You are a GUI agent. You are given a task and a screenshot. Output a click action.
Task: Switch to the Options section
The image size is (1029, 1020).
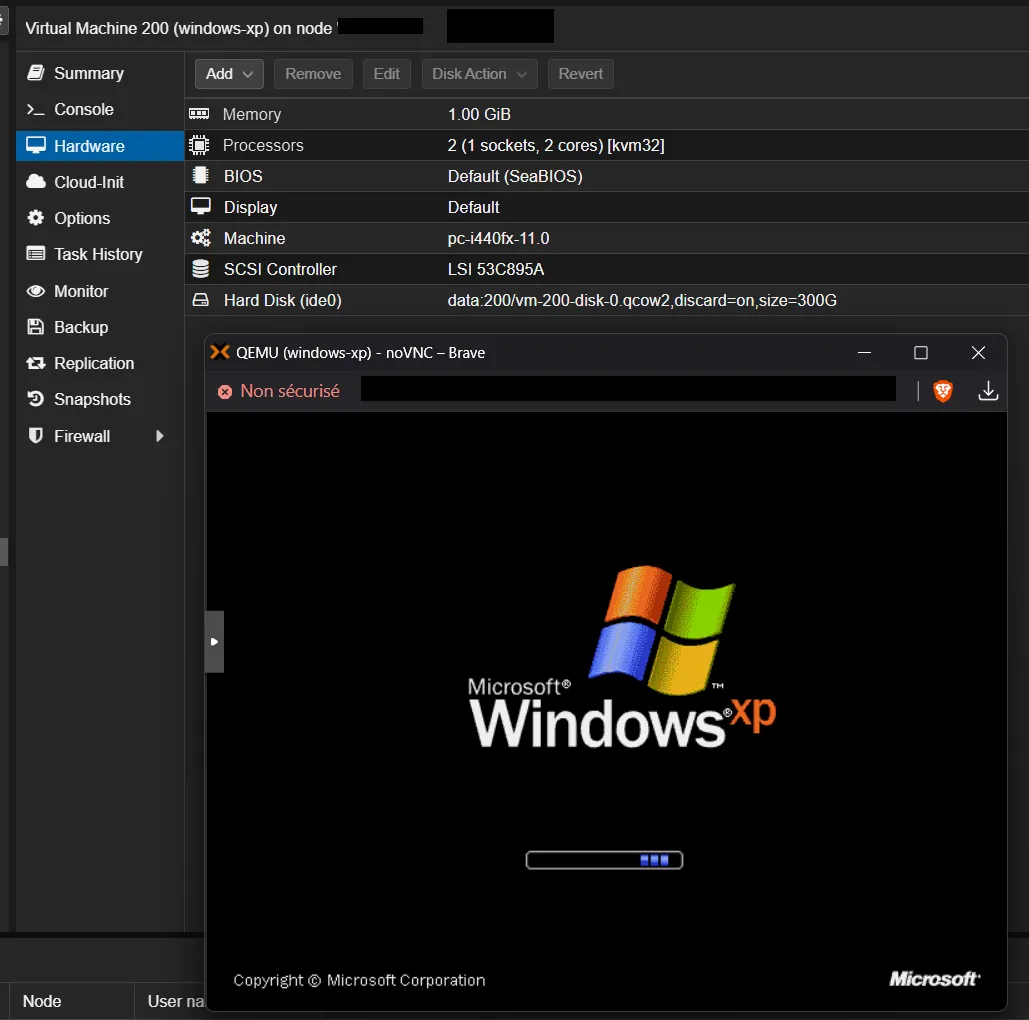click(x=100, y=218)
